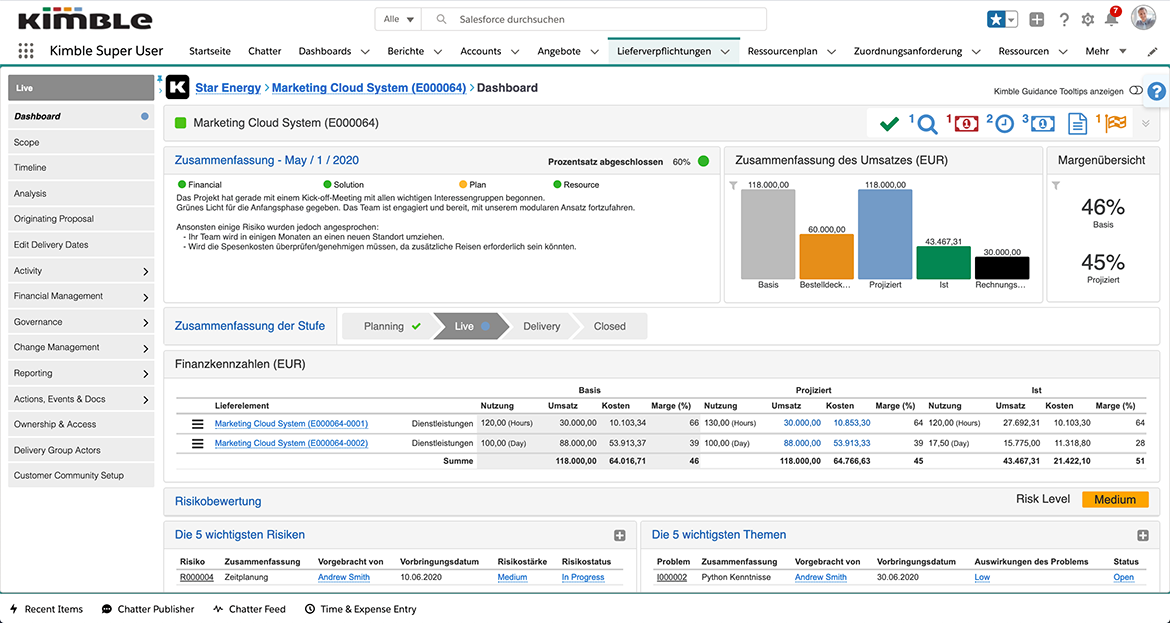Open Originating Proposal in the sidebar
This screenshot has height=623, width=1170.
[x=81, y=219]
